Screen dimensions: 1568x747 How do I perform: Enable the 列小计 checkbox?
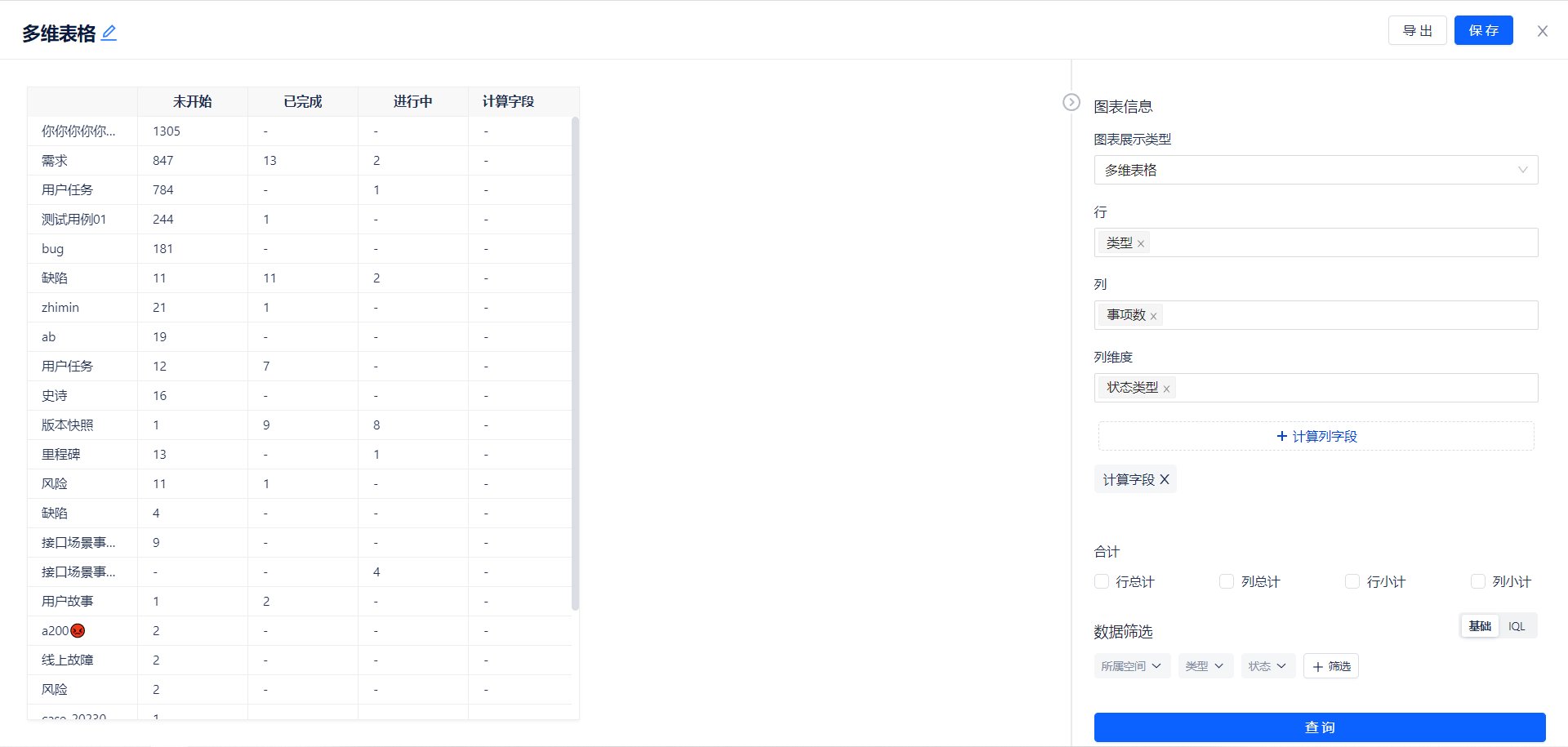click(1478, 581)
